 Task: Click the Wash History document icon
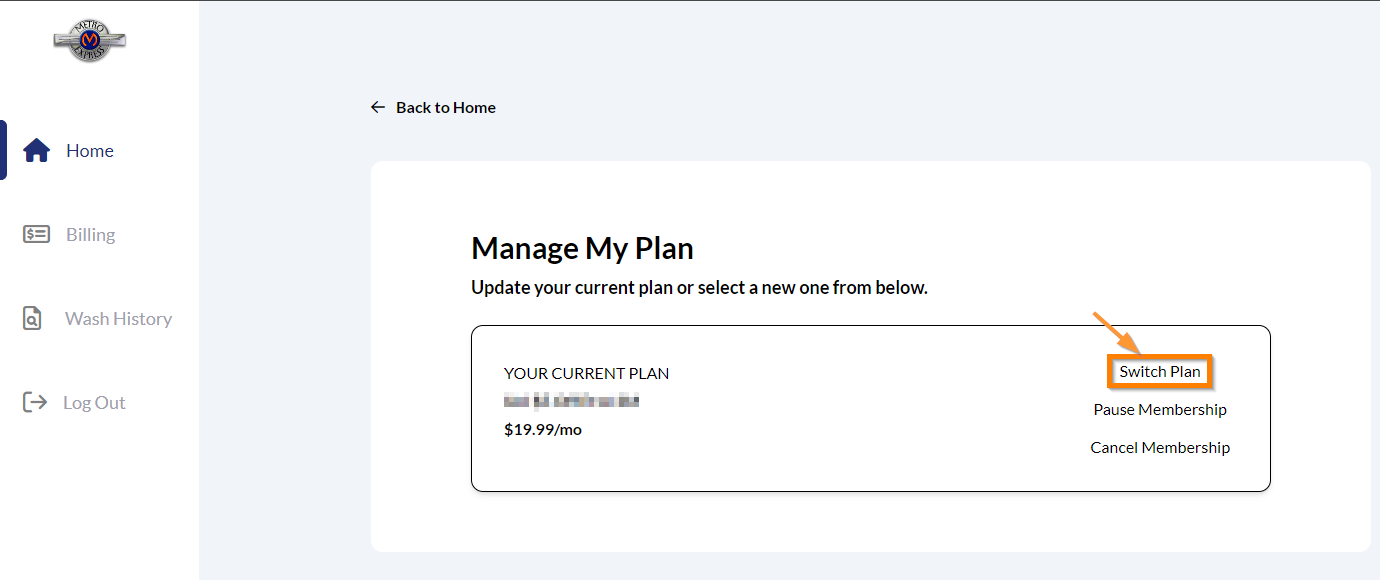pyautogui.click(x=33, y=319)
